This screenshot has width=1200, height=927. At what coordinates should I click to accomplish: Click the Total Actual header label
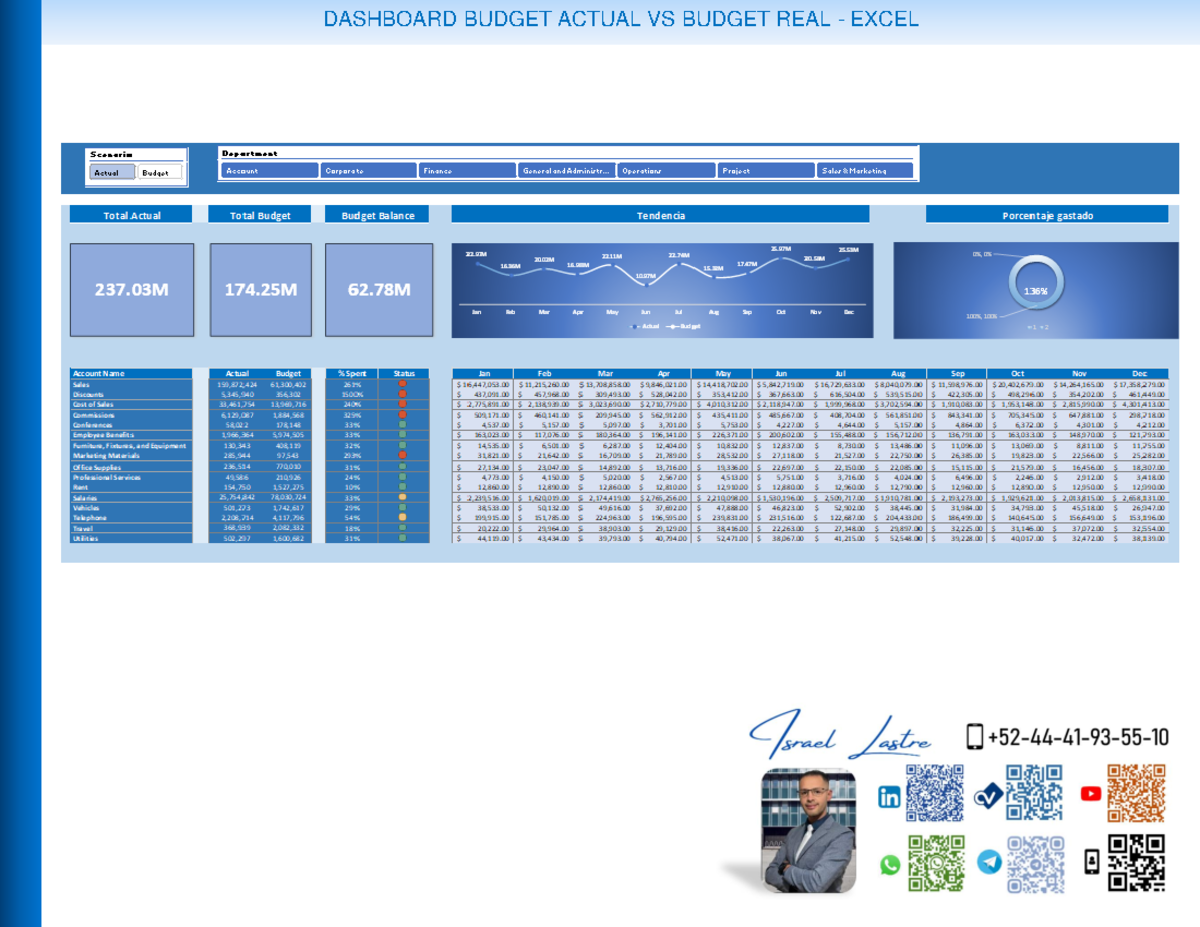click(131, 215)
